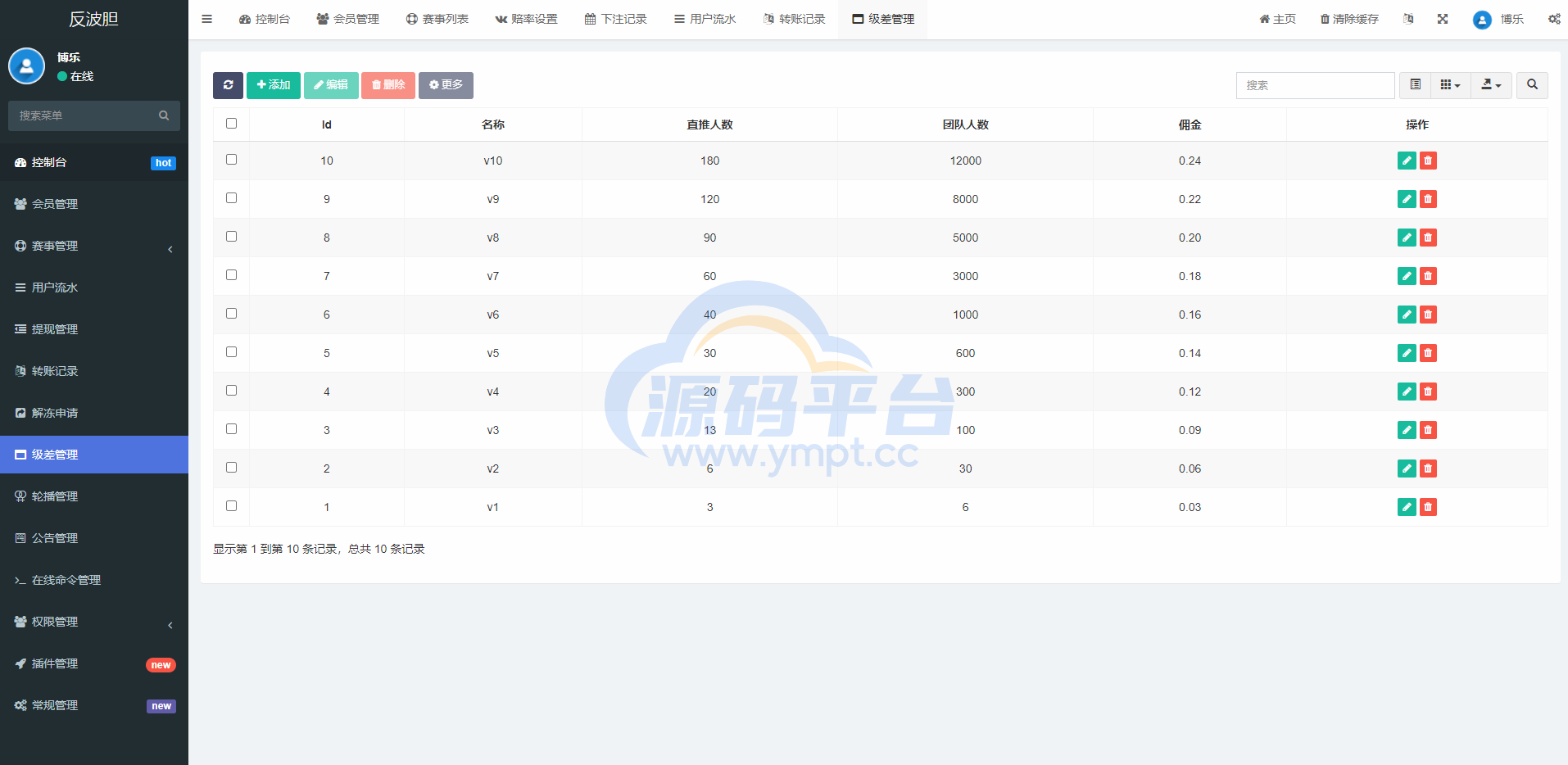Viewport: 1568px width, 765px height.
Task: Click the fullscreen expand icon in header
Action: 1443,19
